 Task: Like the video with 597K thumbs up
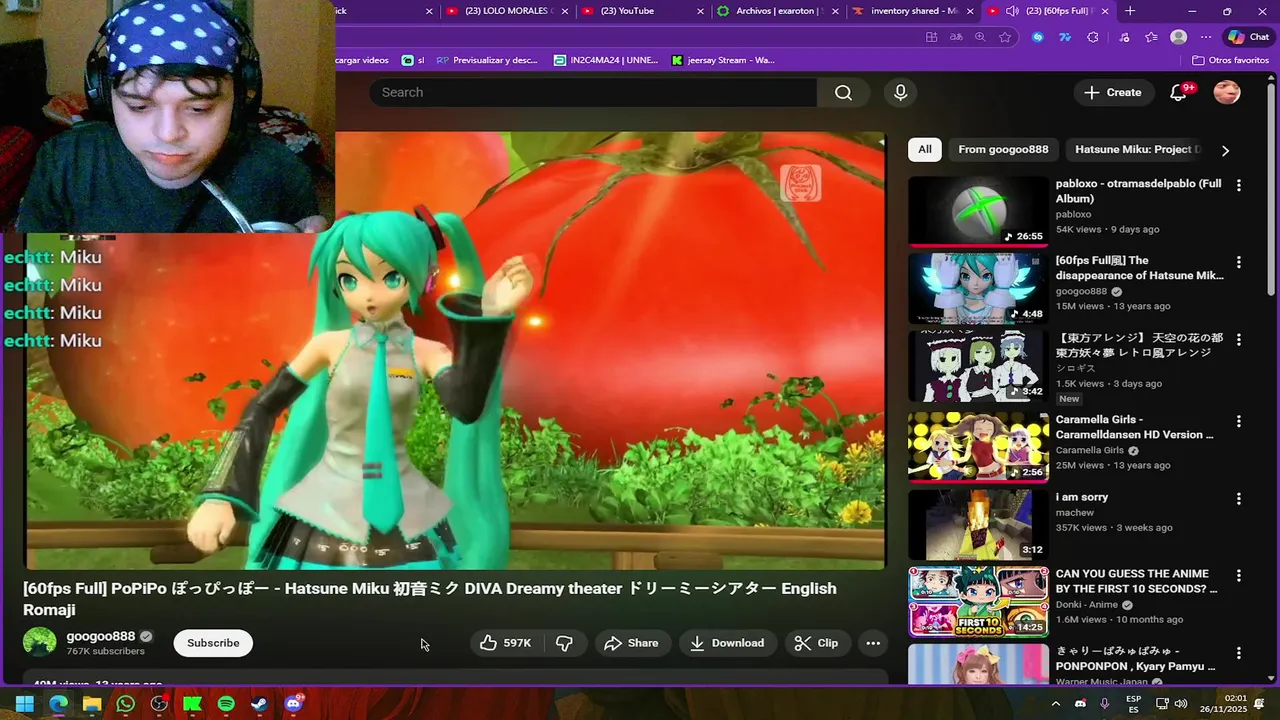click(506, 643)
